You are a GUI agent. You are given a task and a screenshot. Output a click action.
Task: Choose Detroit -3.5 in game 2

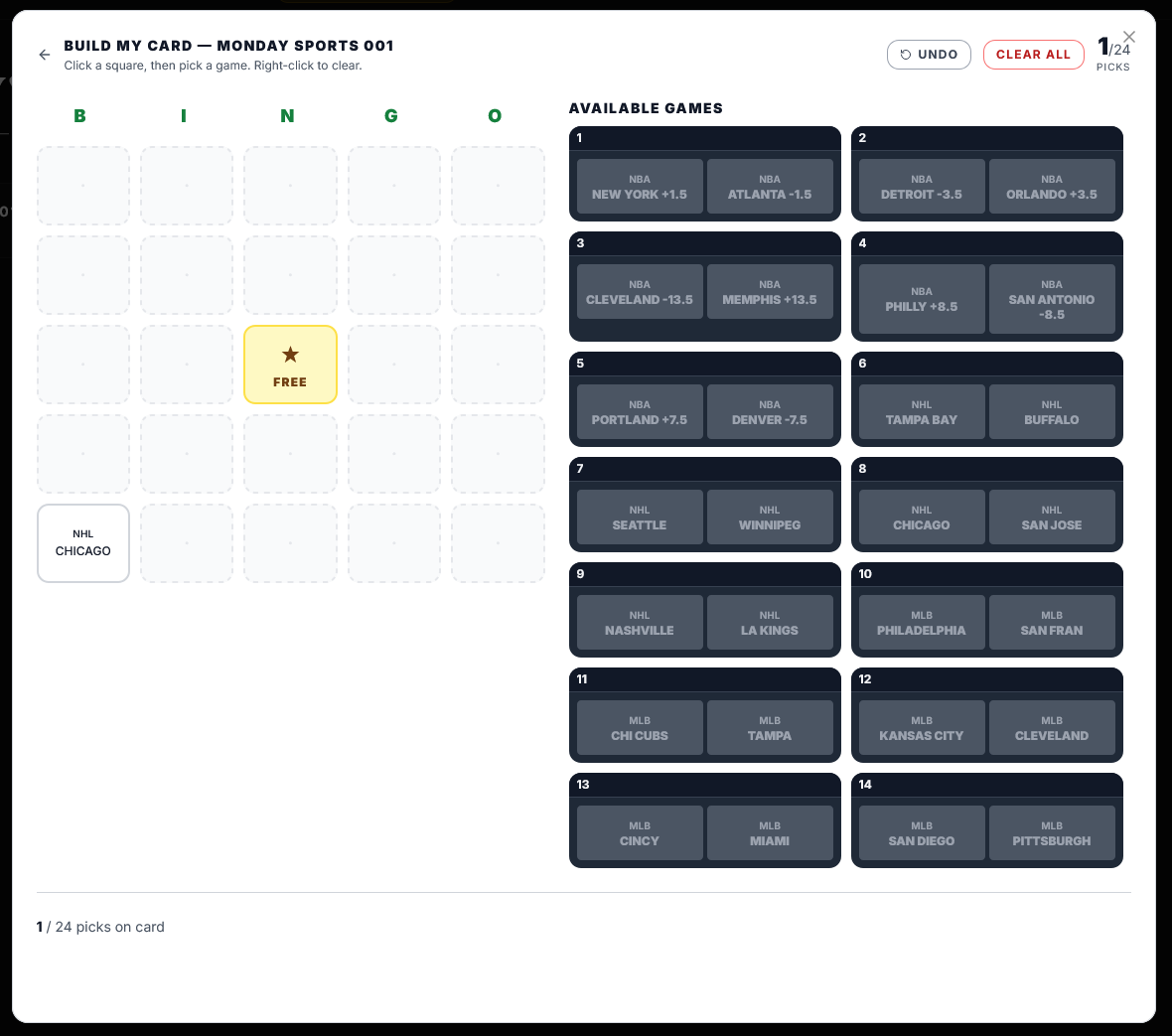(x=922, y=187)
